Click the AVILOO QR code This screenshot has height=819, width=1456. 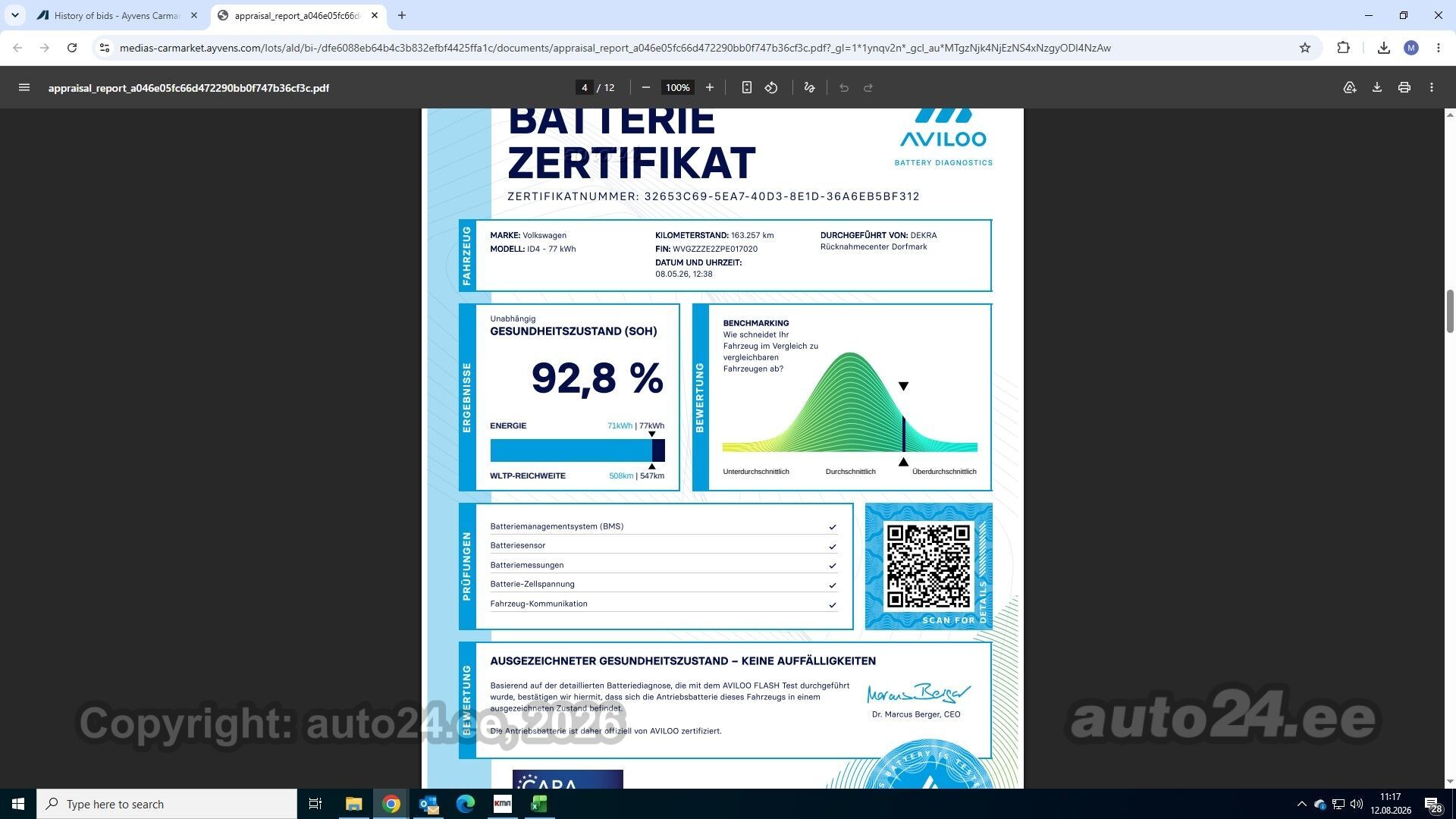tap(928, 566)
